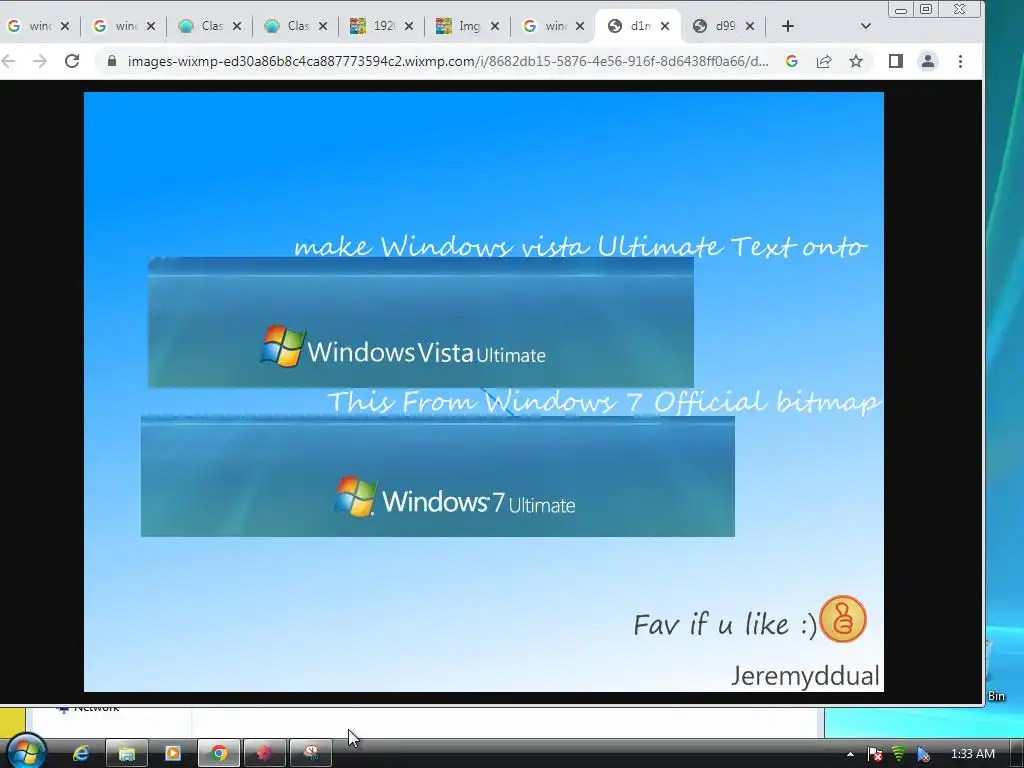
Task: Open Chrome three-dot menu
Action: coord(960,61)
